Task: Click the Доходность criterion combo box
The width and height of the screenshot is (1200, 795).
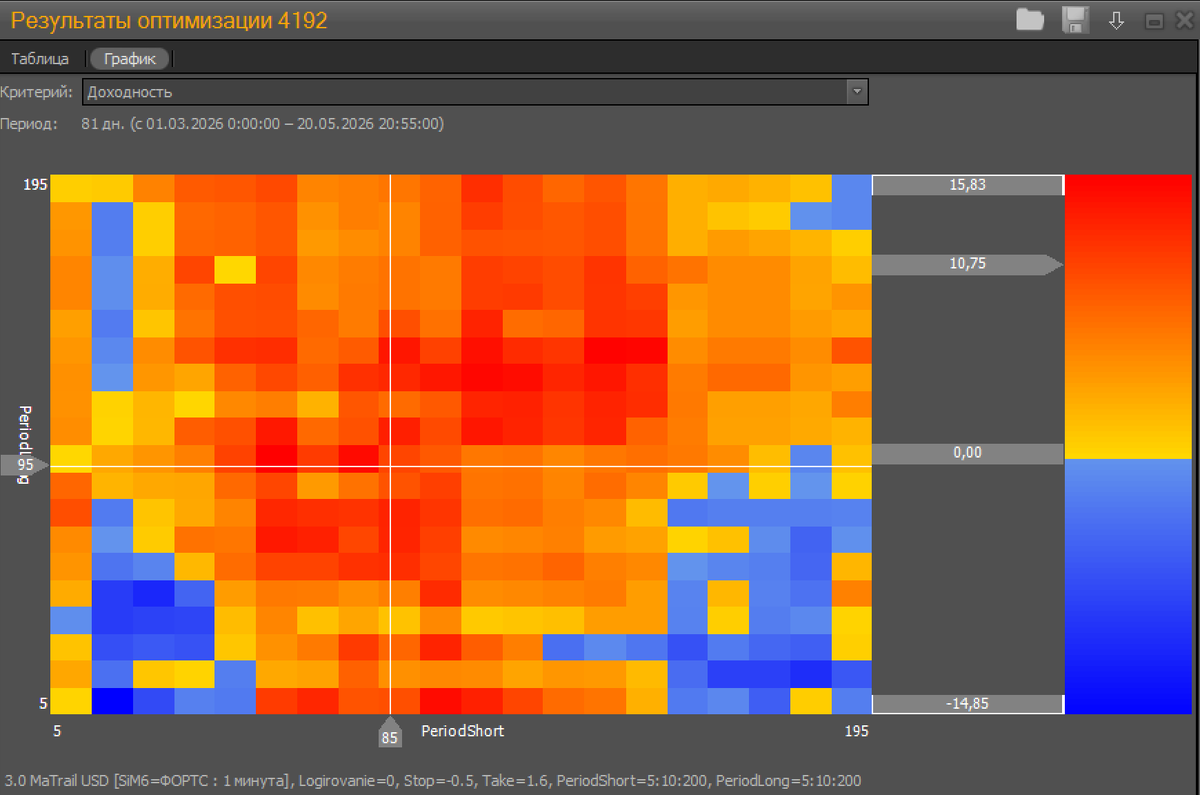Action: (x=475, y=92)
